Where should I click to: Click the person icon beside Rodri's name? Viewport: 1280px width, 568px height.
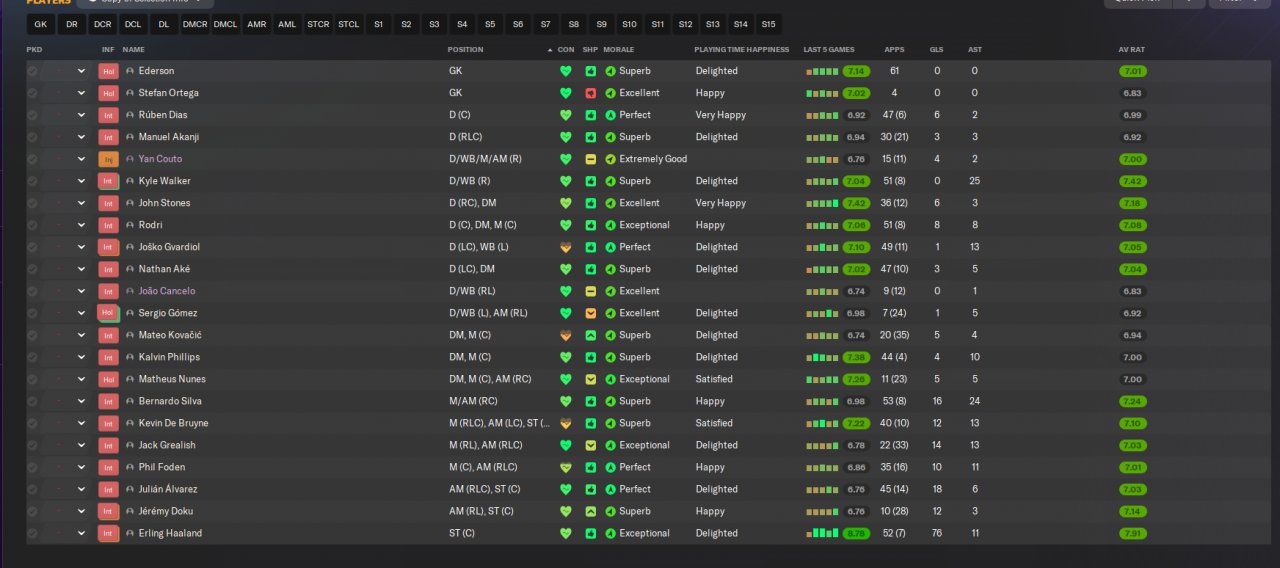click(130, 225)
